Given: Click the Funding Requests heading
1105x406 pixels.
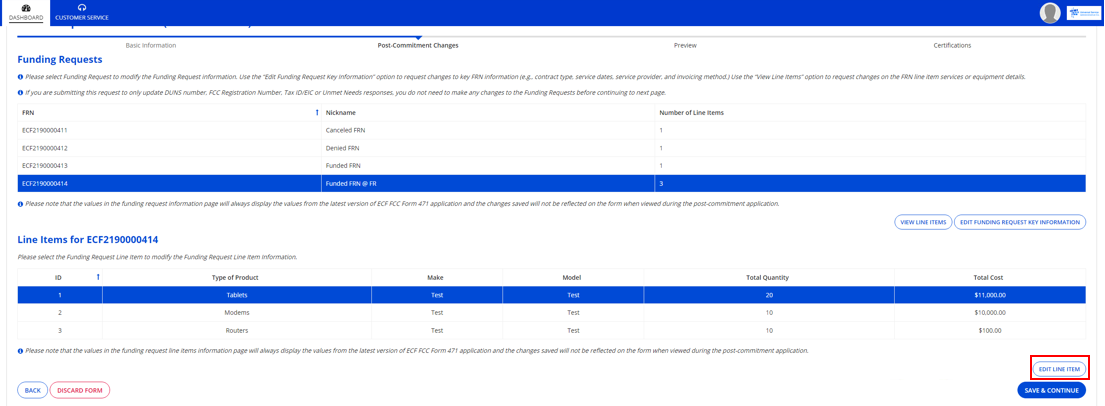Looking at the screenshot, I should (60, 60).
